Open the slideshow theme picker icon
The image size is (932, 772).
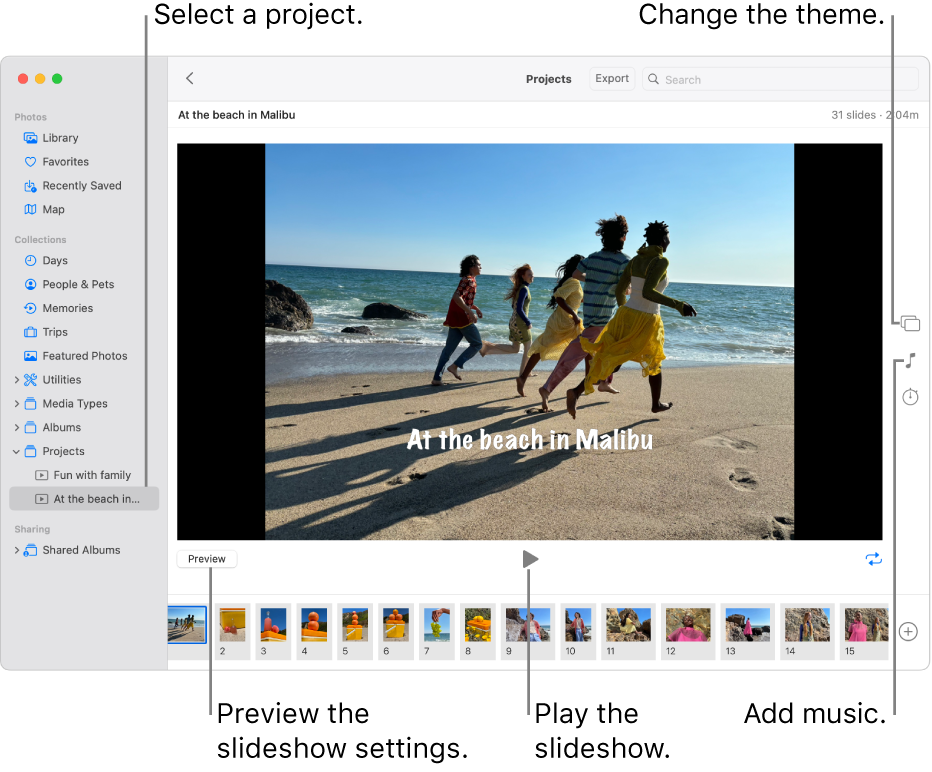(910, 323)
